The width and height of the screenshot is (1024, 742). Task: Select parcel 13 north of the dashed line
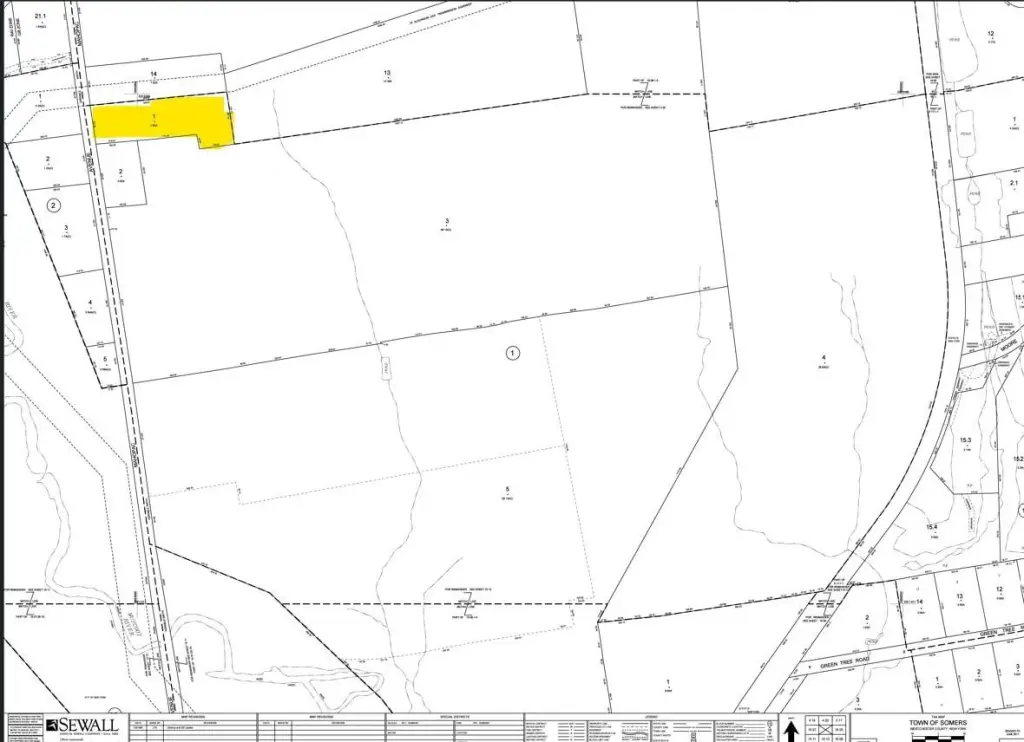(x=386, y=73)
